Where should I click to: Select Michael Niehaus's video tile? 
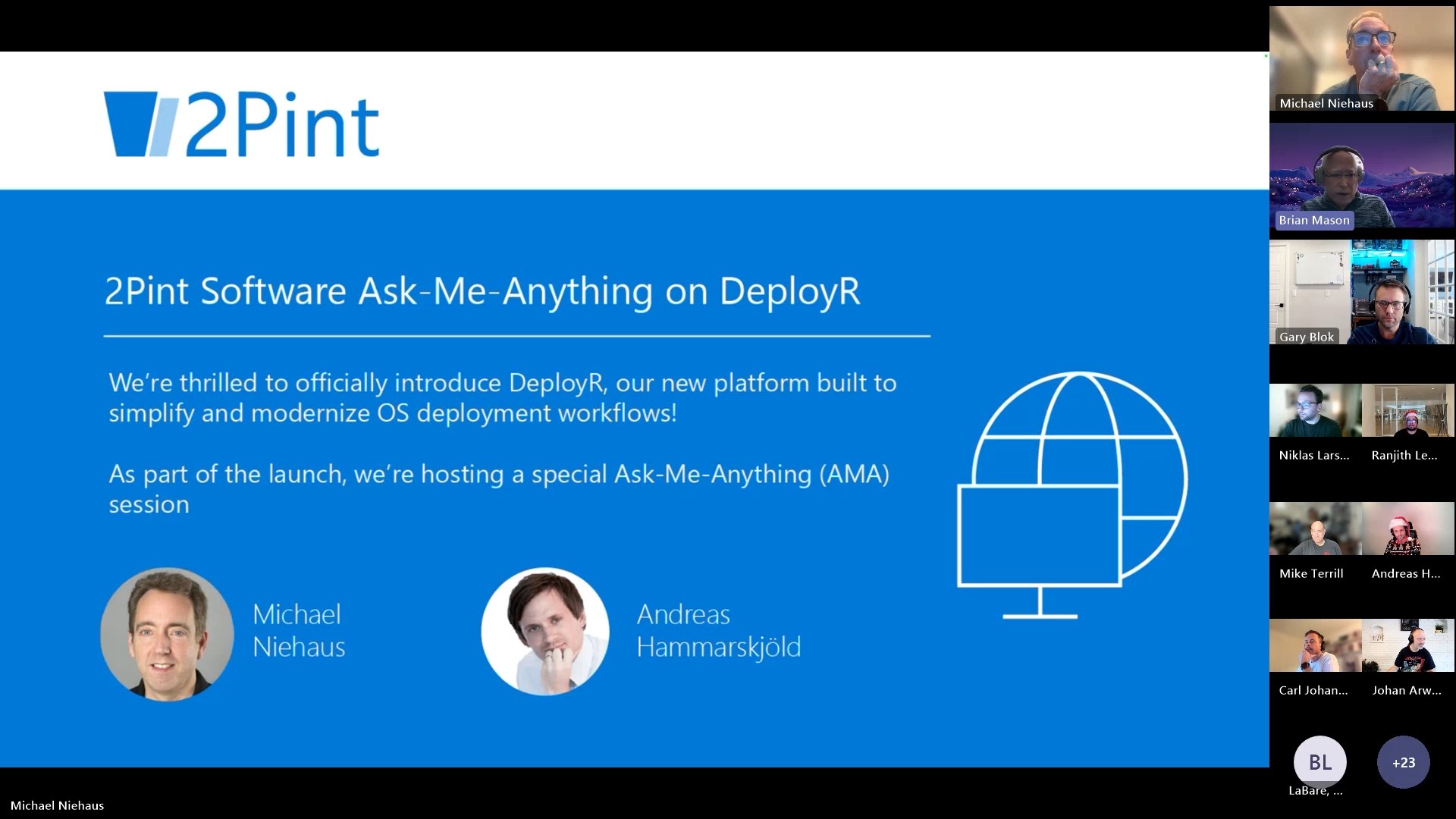click(1361, 58)
